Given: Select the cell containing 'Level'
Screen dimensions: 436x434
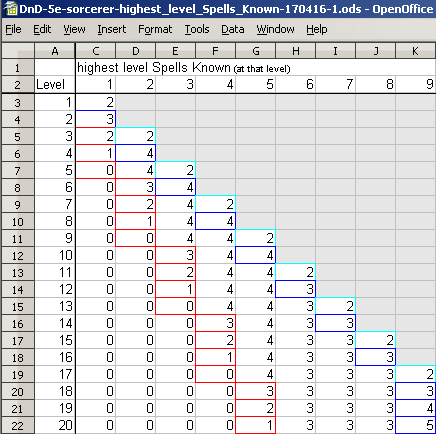Looking at the screenshot, I should tap(55, 84).
